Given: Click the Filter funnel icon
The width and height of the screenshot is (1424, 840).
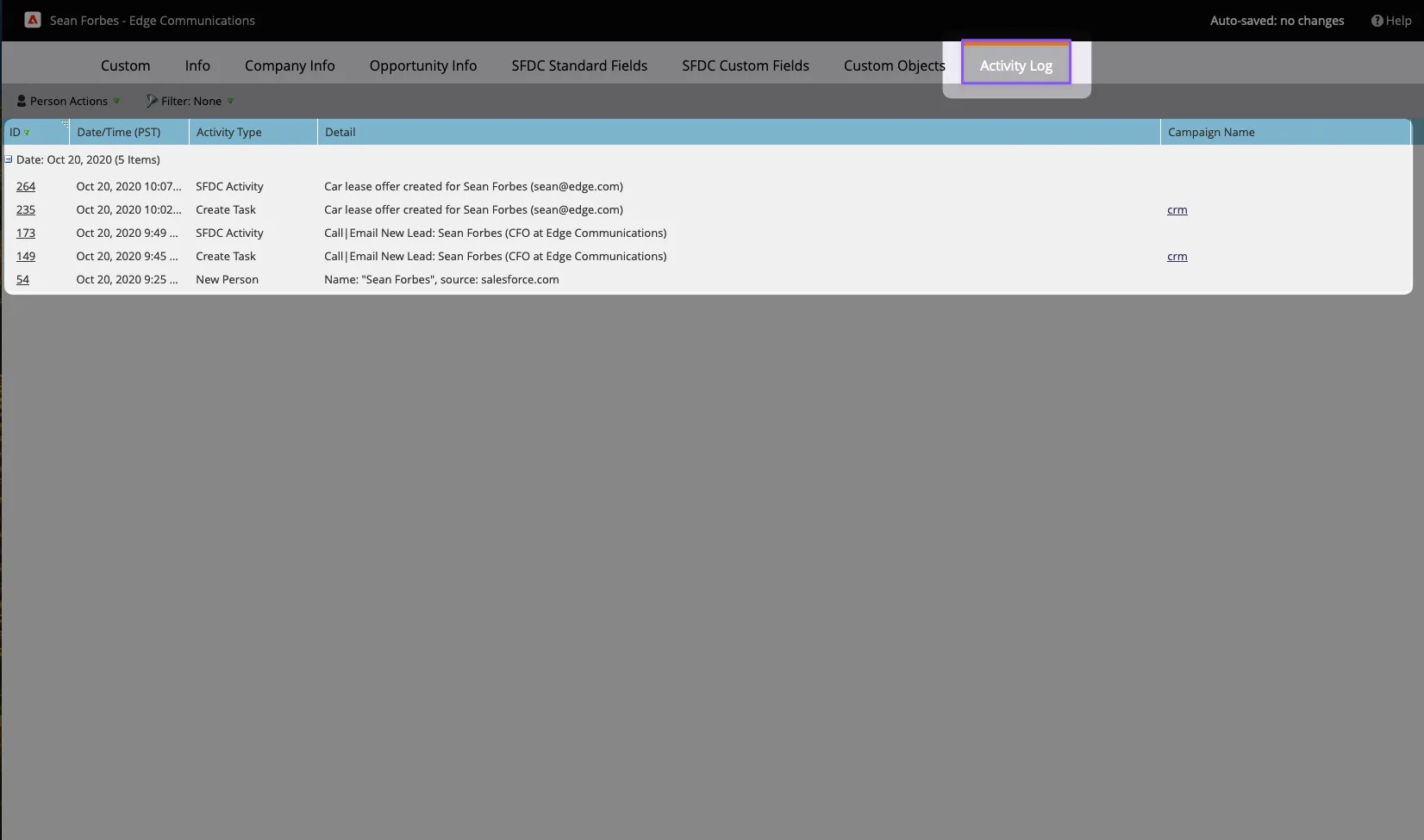Looking at the screenshot, I should 152,101.
